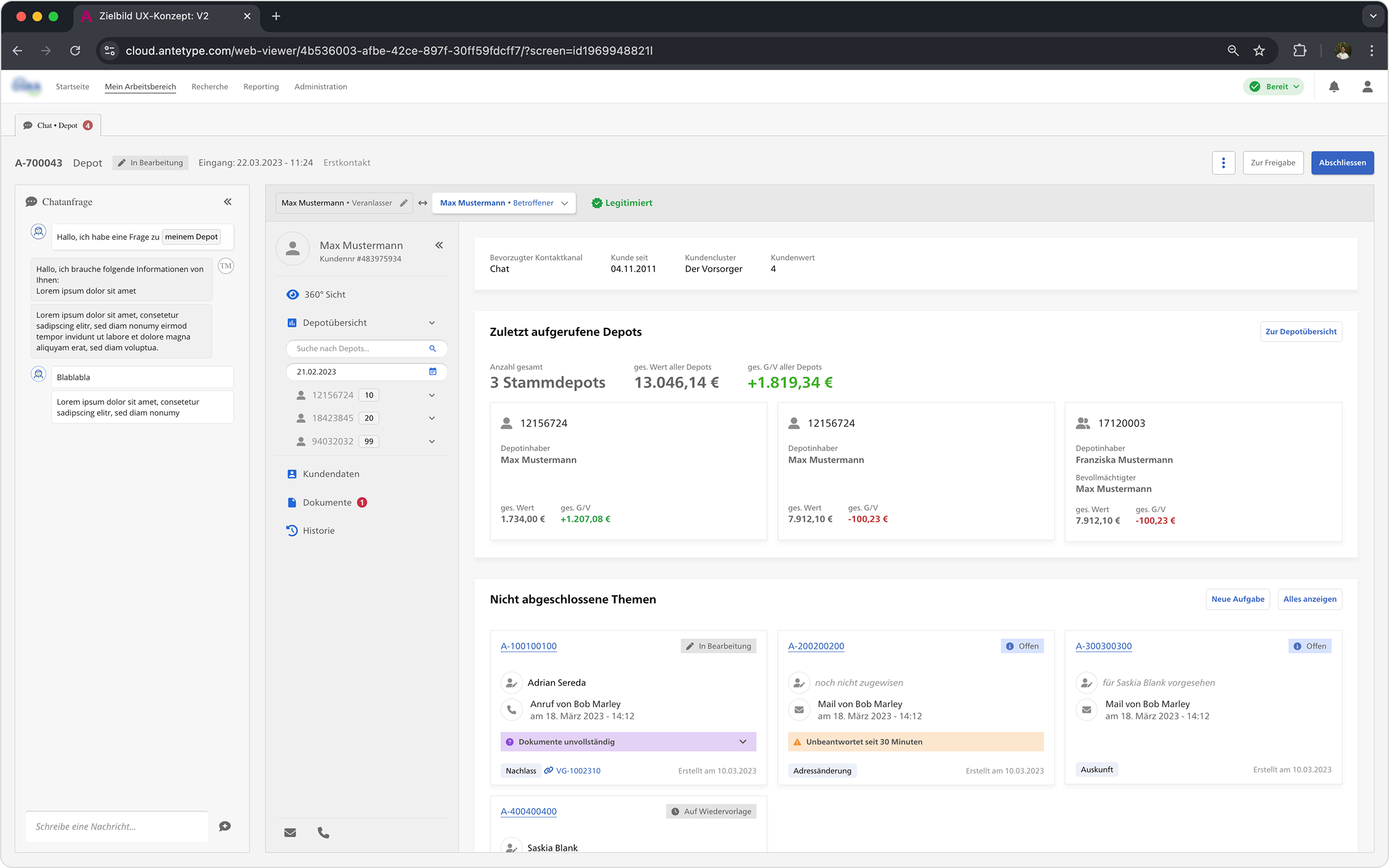Image resolution: width=1389 pixels, height=868 pixels.
Task: Click the mail envelope icon at sidebar bottom
Action: pos(290,833)
